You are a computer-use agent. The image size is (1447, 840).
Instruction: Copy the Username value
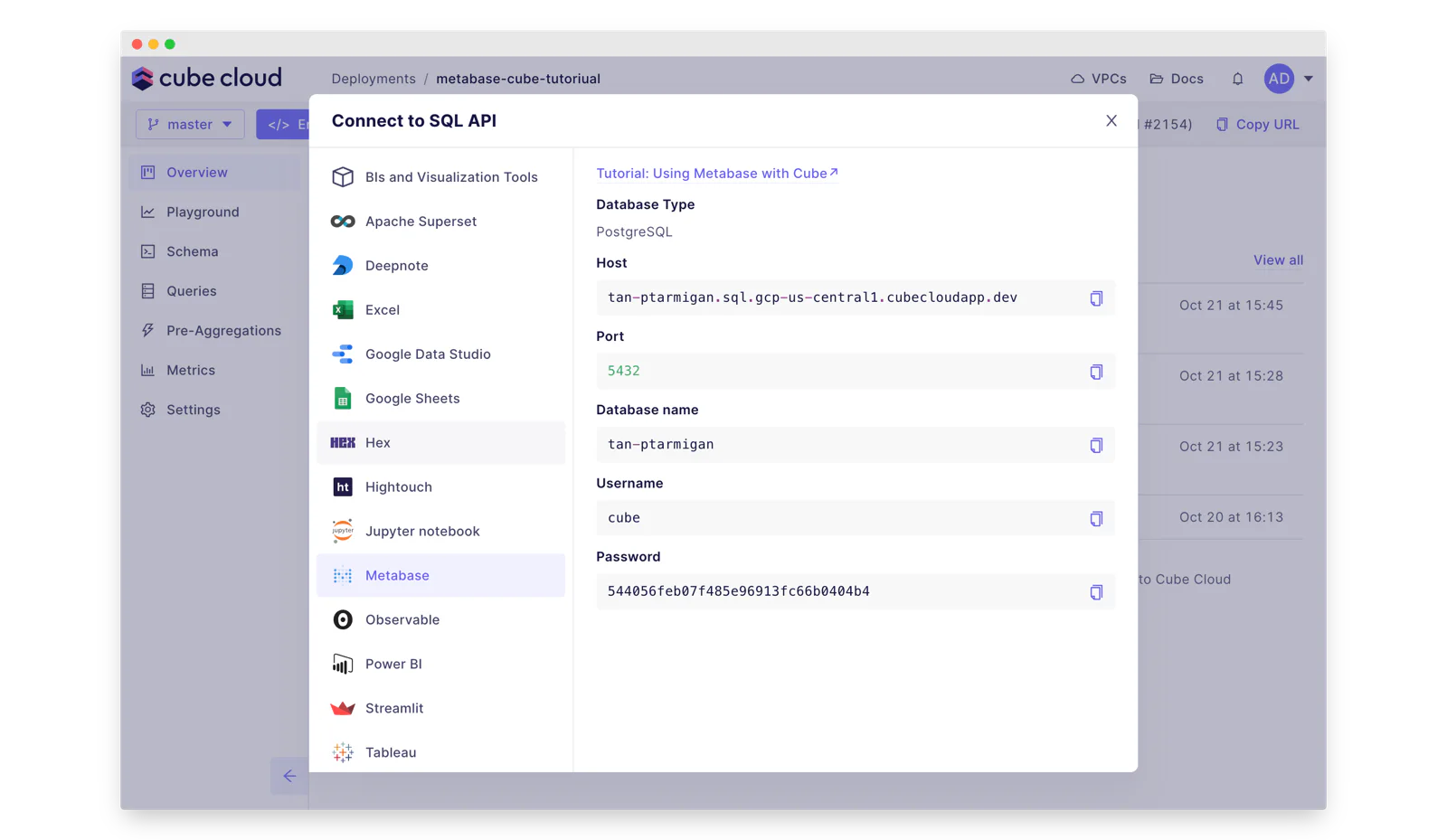pyautogui.click(x=1096, y=518)
